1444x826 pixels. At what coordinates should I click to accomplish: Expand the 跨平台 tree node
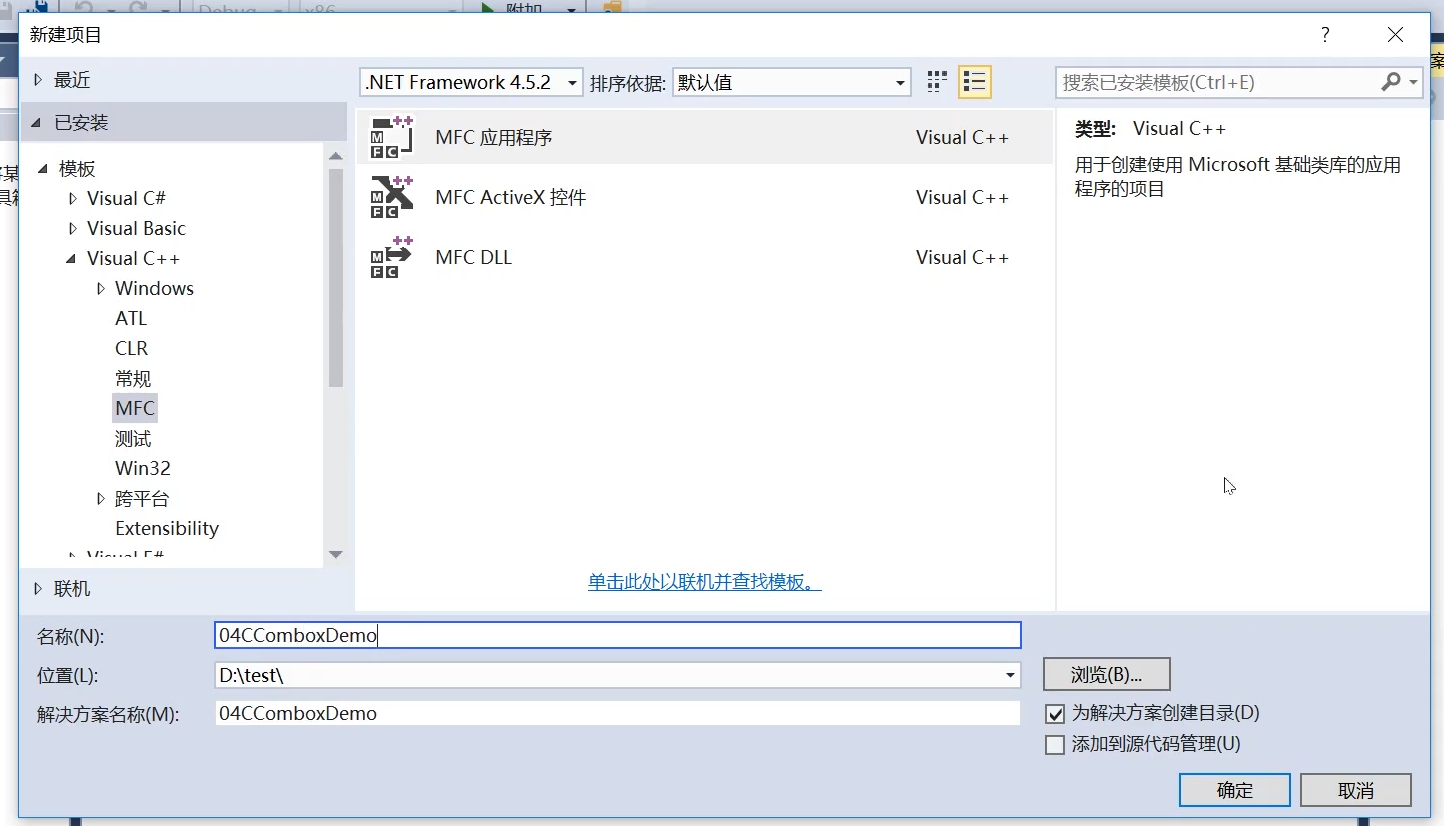tap(100, 499)
